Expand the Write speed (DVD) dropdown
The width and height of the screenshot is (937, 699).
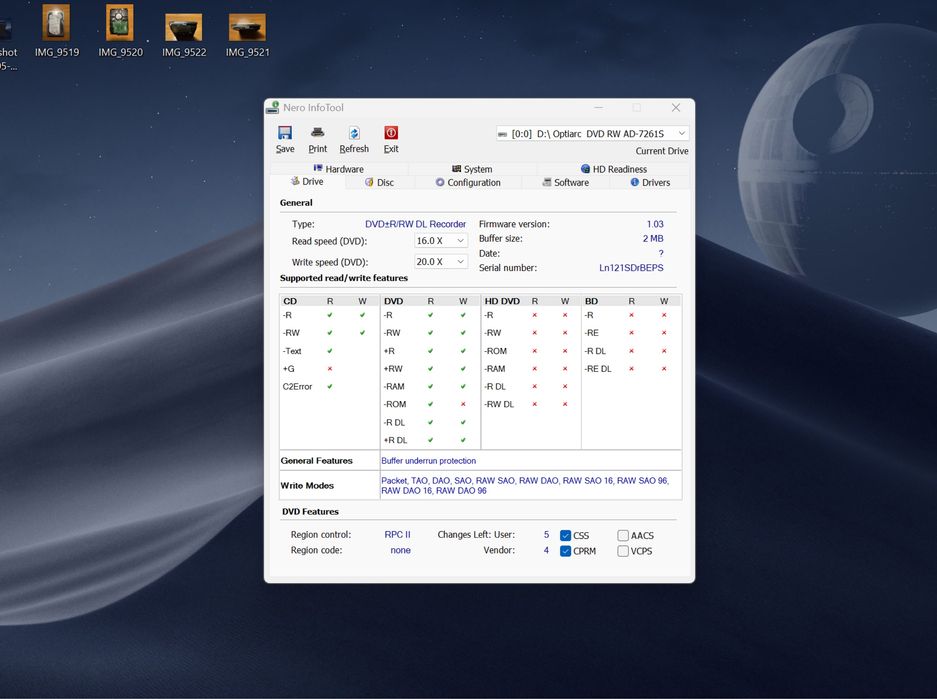click(x=440, y=262)
